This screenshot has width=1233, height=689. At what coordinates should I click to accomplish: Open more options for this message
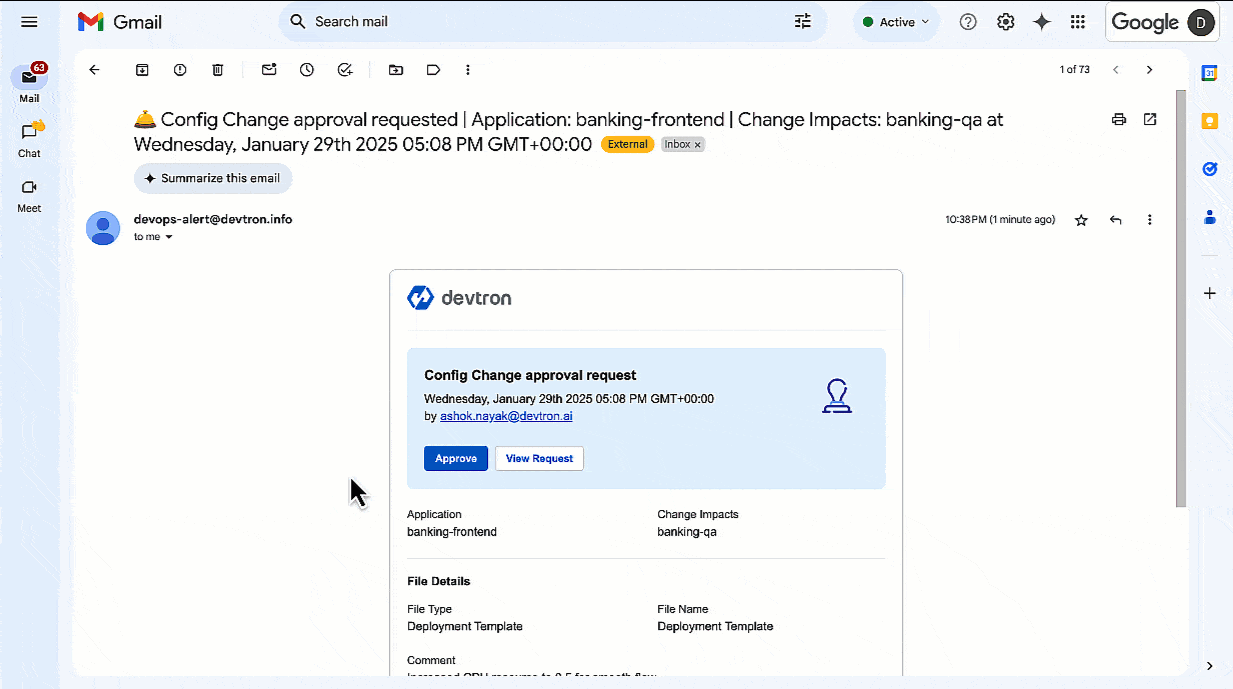tap(1149, 219)
